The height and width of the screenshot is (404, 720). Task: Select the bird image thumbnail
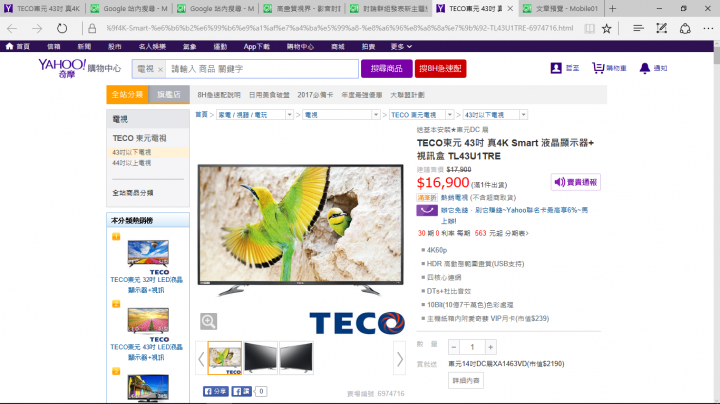click(225, 358)
